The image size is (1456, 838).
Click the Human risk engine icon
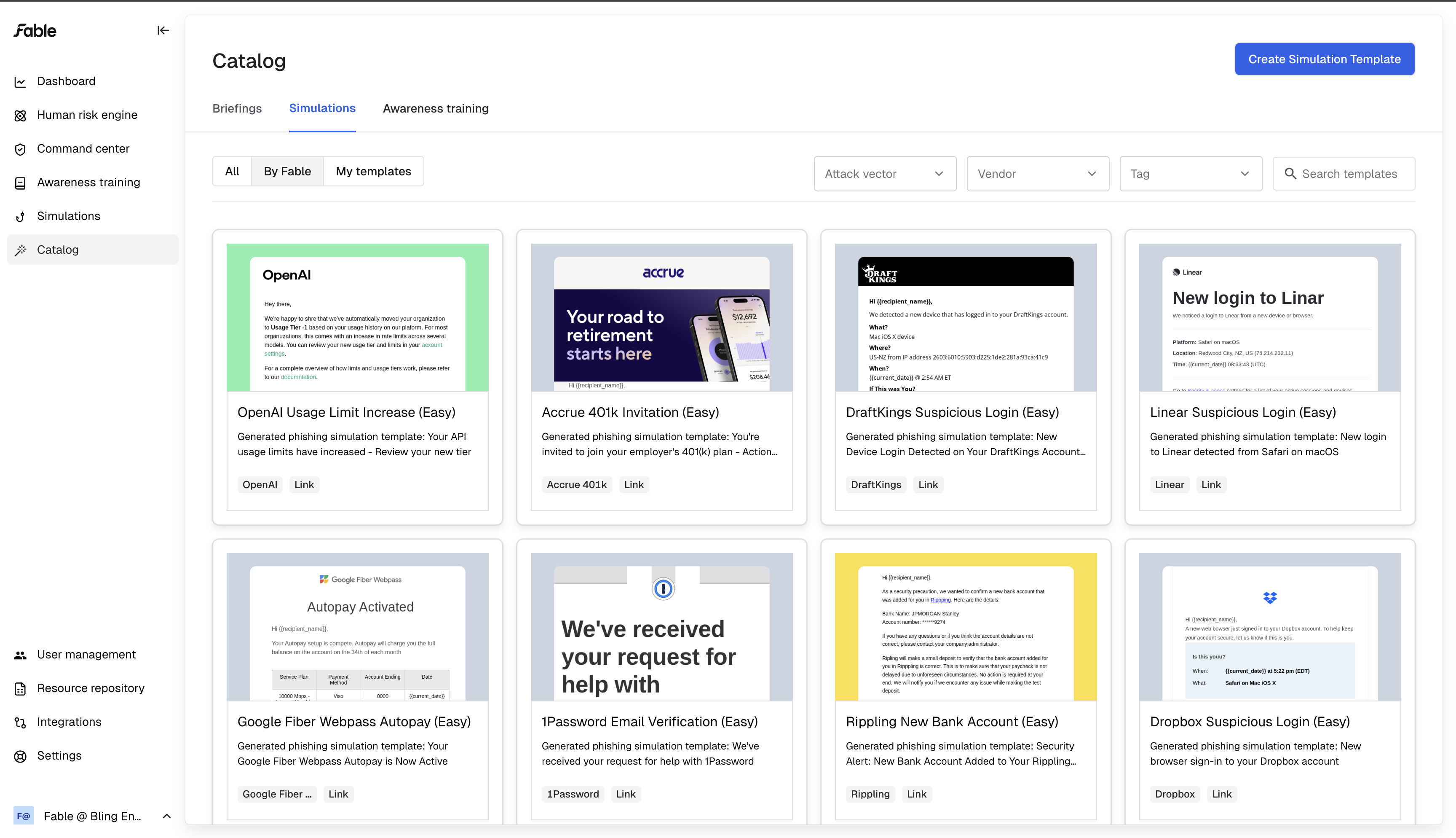[20, 115]
